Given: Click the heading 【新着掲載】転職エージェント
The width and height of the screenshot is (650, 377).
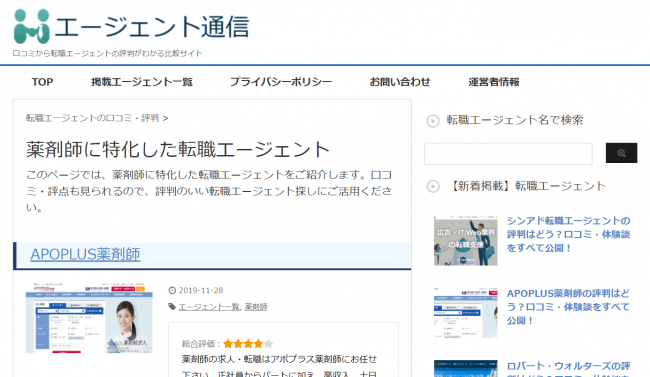Looking at the screenshot, I should pos(526,186).
